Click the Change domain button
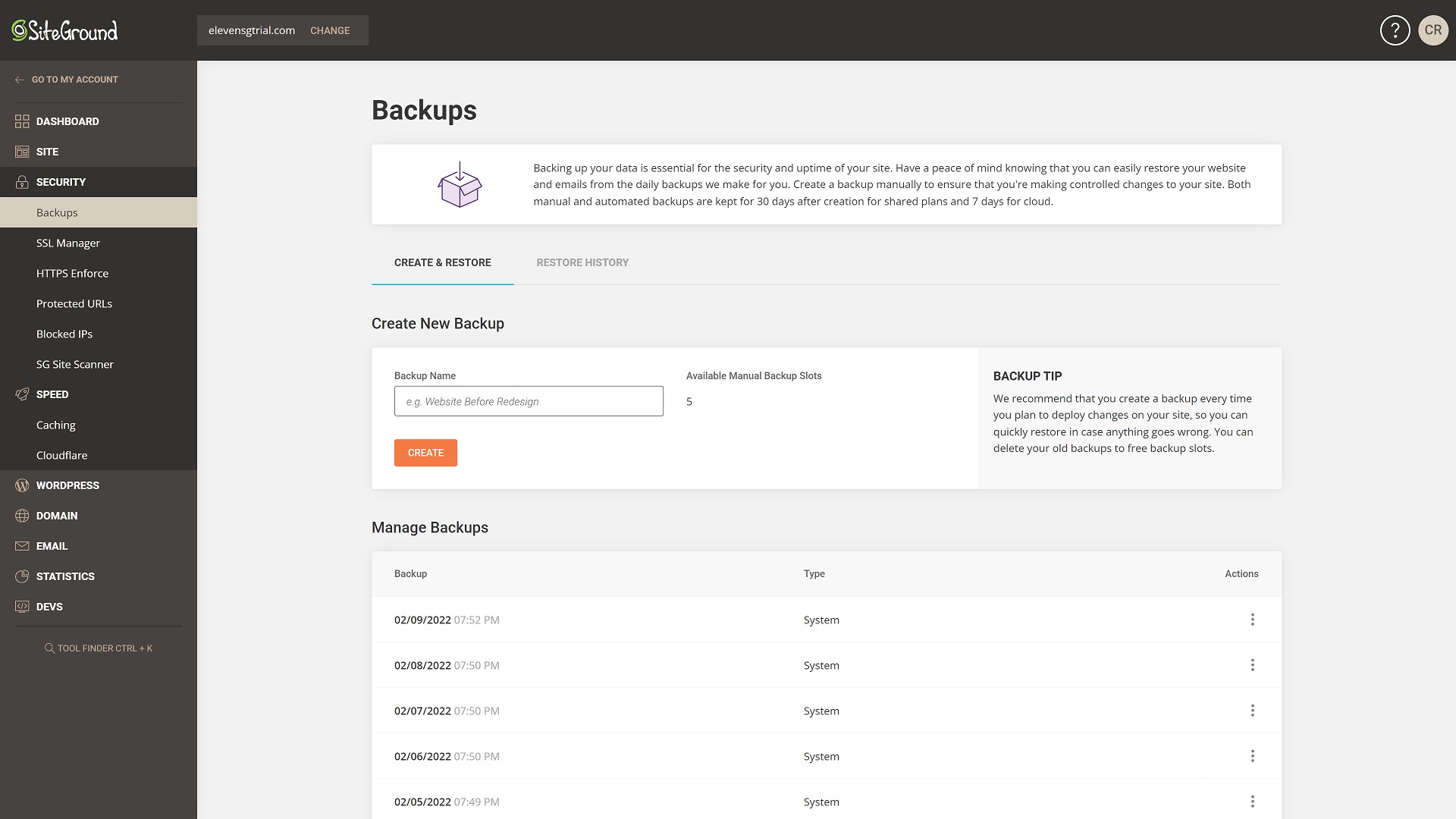Image resolution: width=1456 pixels, height=819 pixels. click(330, 30)
